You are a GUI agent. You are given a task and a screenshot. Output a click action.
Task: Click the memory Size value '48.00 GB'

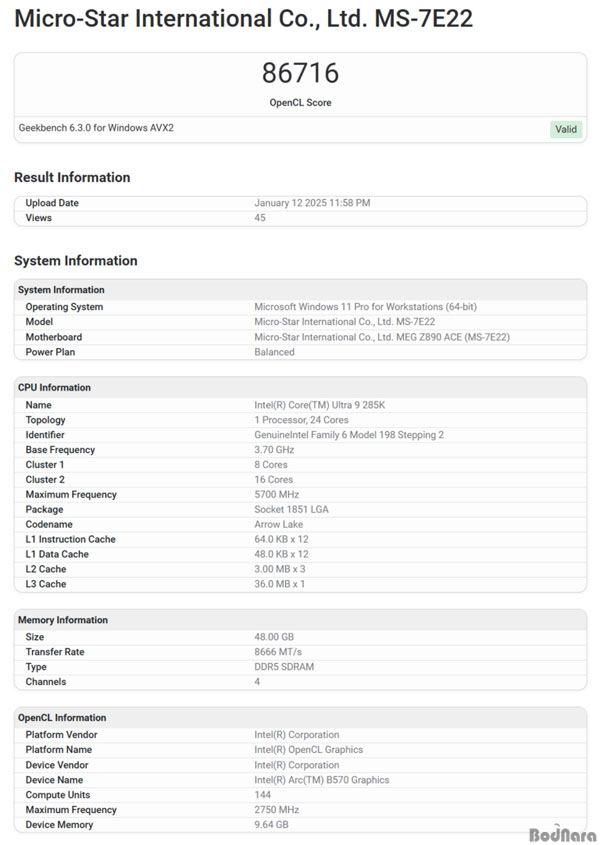pyautogui.click(x=274, y=636)
